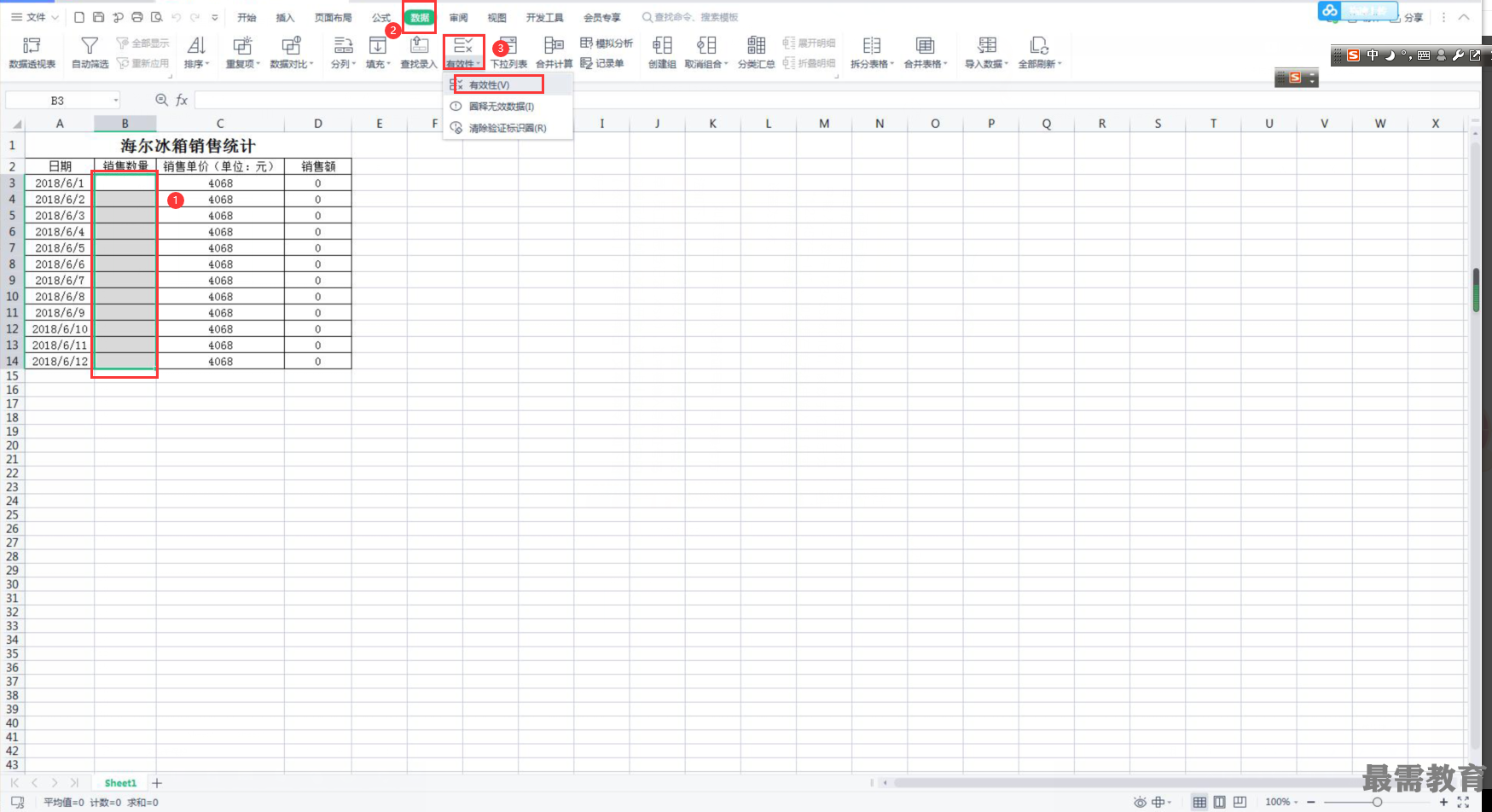
Task: Expand the 文件 menu dropdown arrow
Action: click(55, 17)
